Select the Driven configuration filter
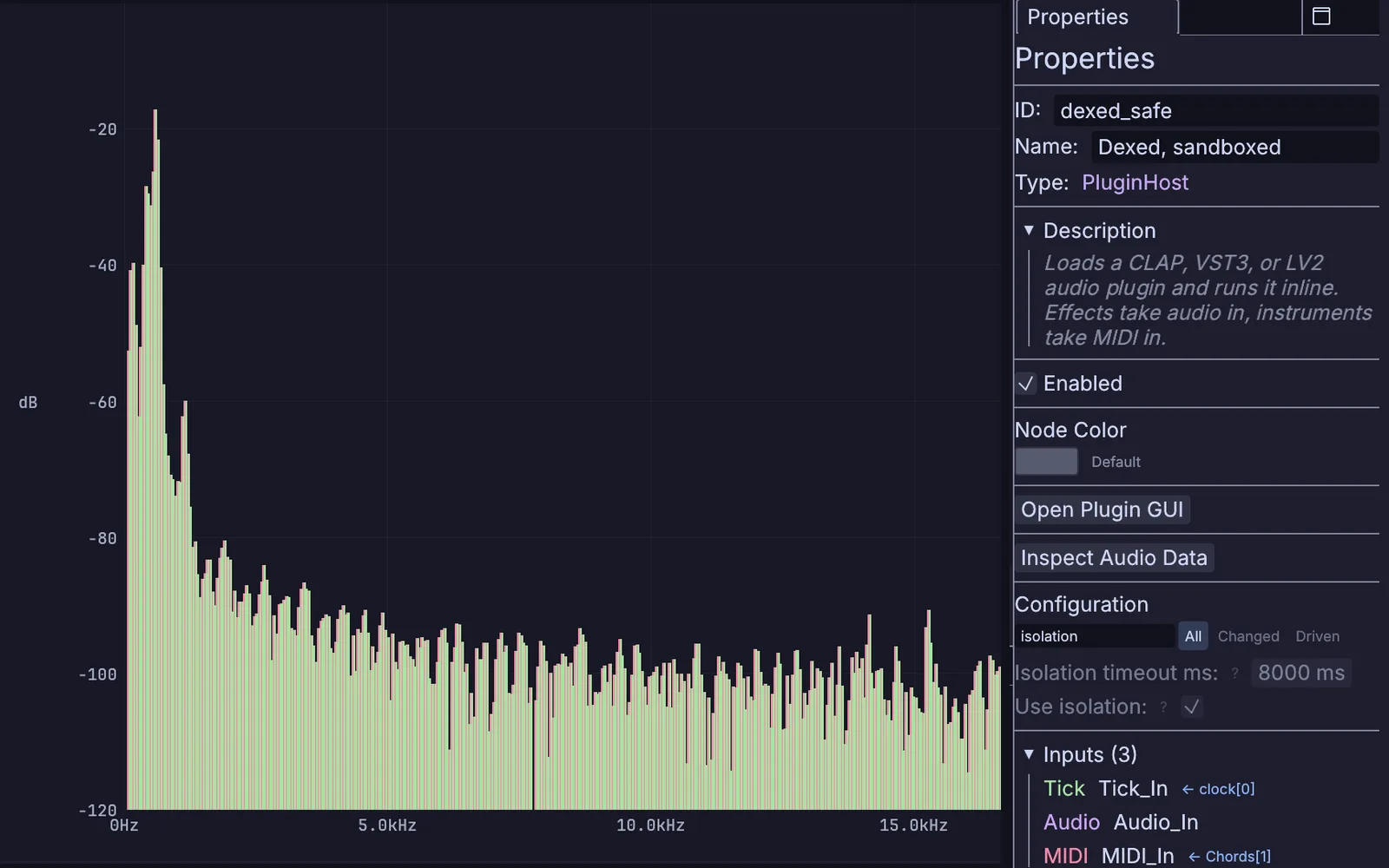This screenshot has height=868, width=1389. (1317, 636)
